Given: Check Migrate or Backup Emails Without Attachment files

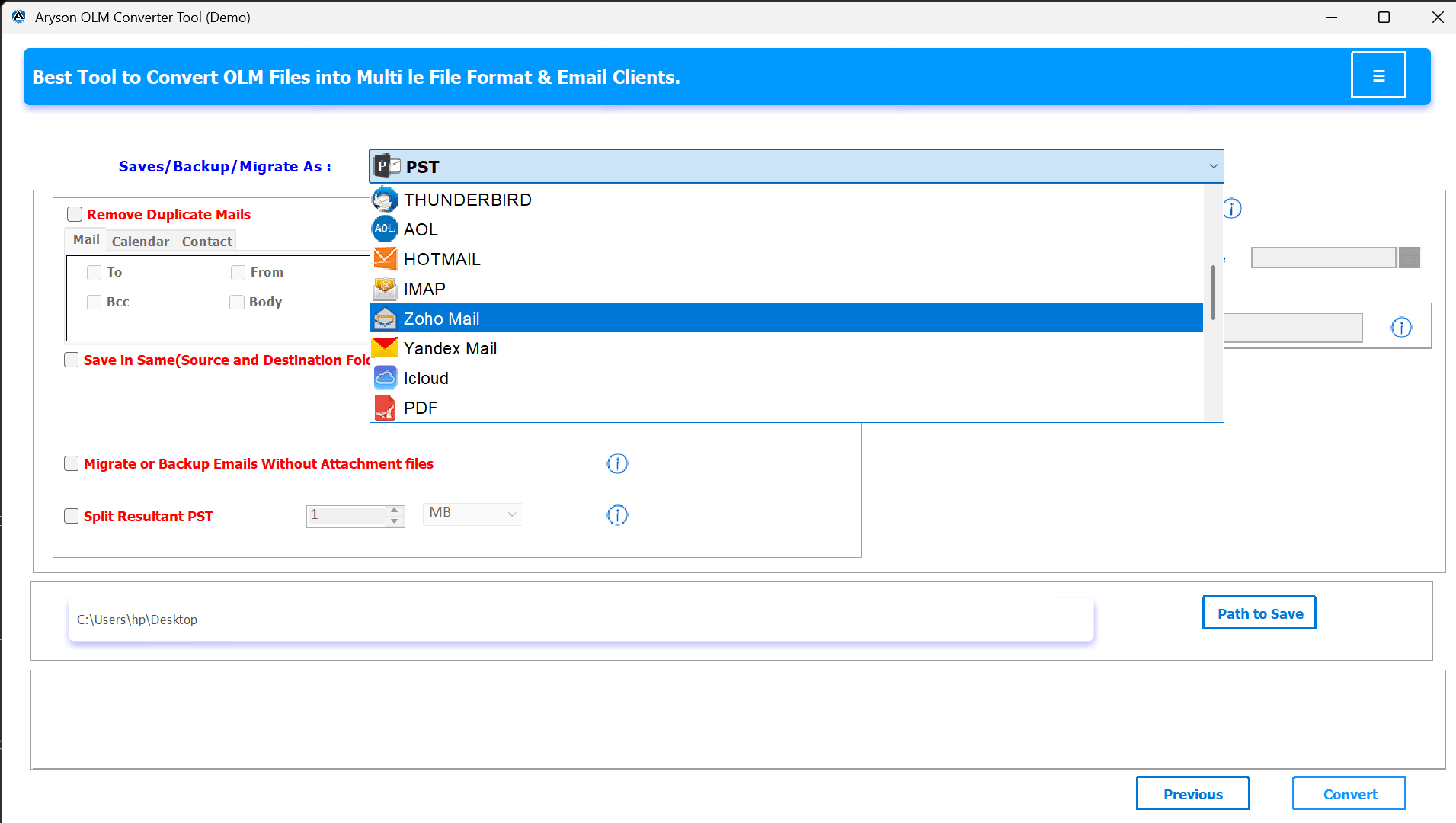Looking at the screenshot, I should 72,463.
